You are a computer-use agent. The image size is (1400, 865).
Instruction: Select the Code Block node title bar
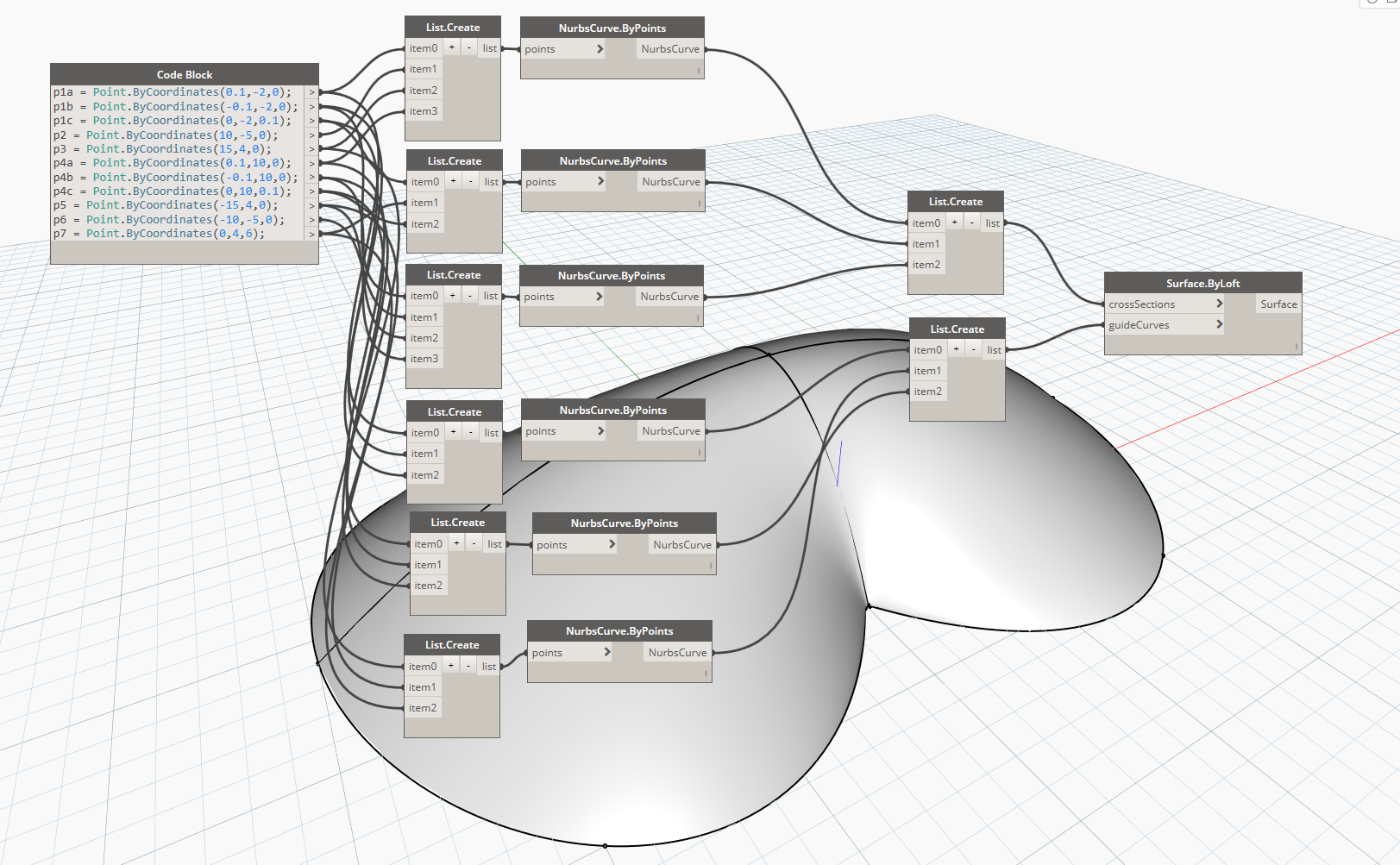185,74
